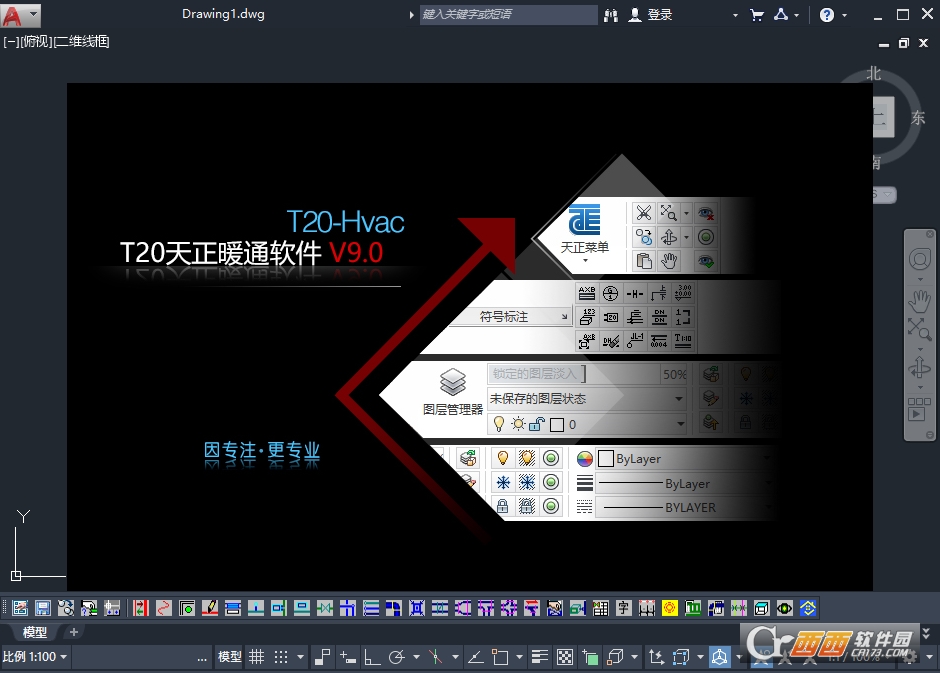Screen dimensions: 940x673
Task: Toggle dynamic input in status bar
Action: (348, 657)
